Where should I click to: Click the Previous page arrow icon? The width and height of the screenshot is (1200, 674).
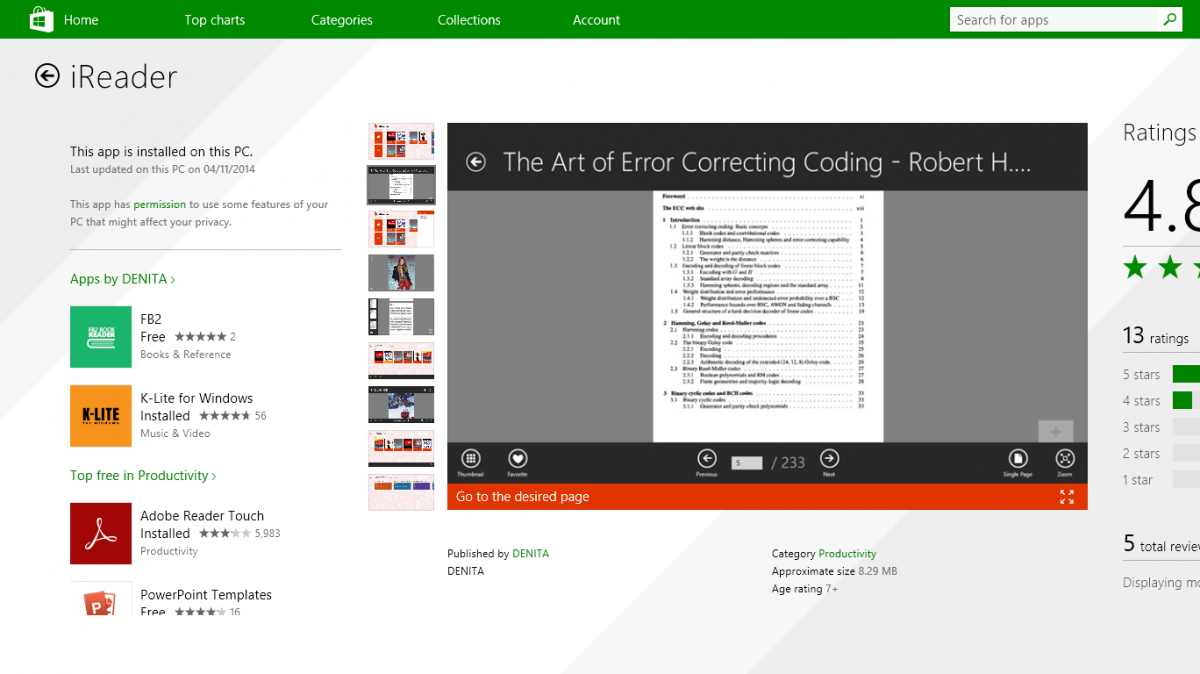click(707, 459)
